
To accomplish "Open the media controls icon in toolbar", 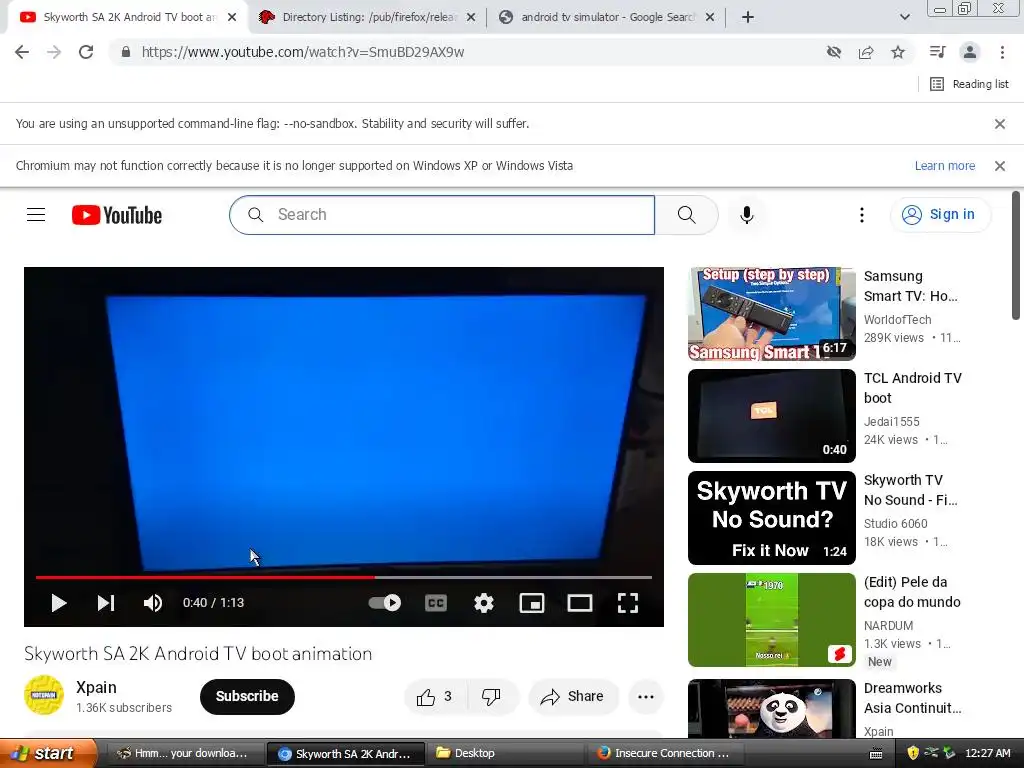I will pyautogui.click(x=937, y=52).
